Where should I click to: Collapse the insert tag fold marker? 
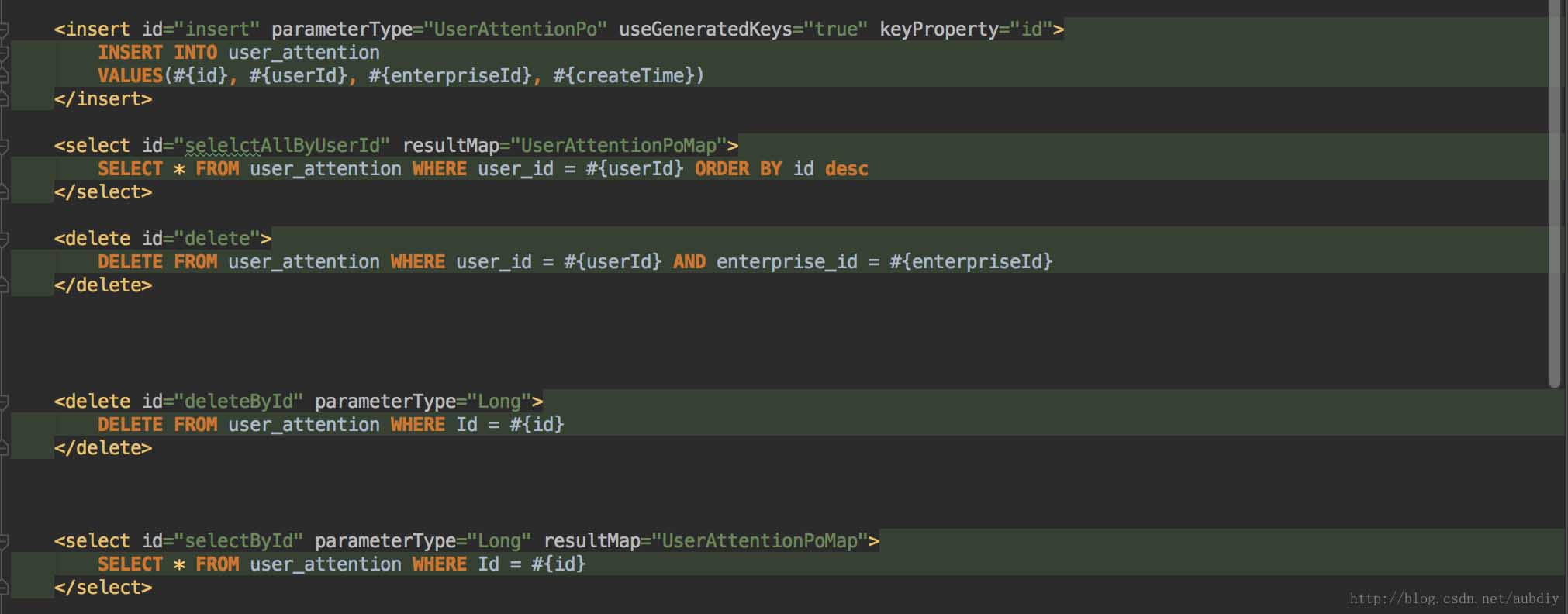(x=4, y=29)
